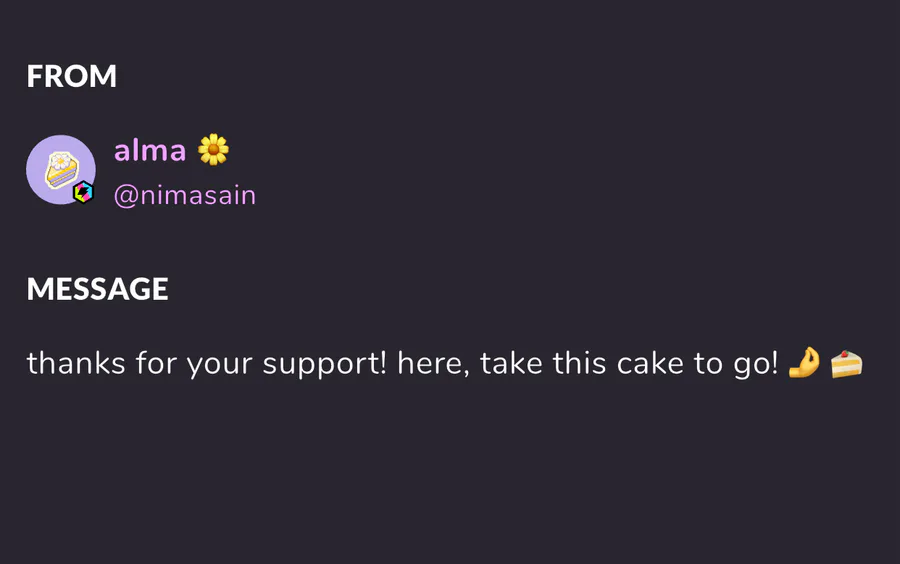Click the word "this" in the message
This screenshot has width=900, height=564.
[579, 363]
